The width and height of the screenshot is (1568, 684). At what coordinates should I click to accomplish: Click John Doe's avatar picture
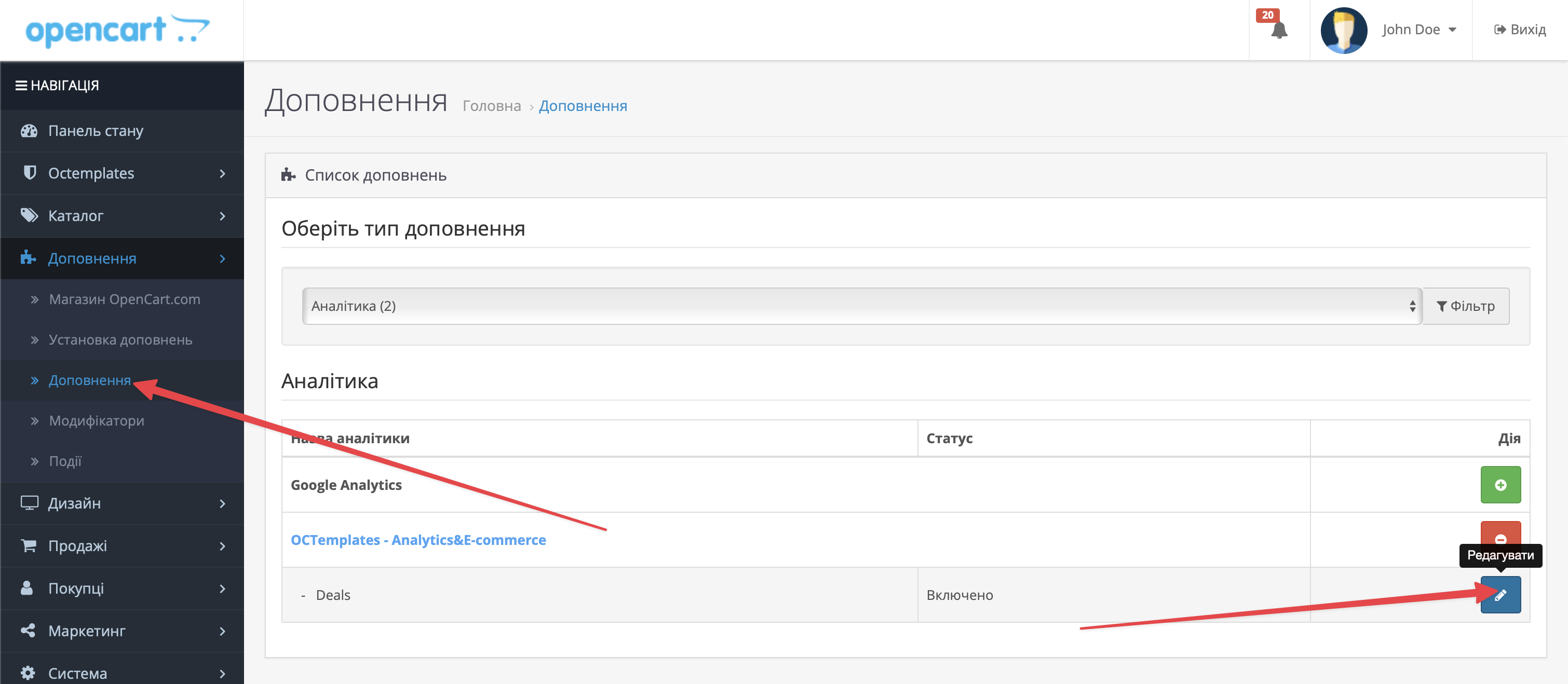pyautogui.click(x=1343, y=30)
